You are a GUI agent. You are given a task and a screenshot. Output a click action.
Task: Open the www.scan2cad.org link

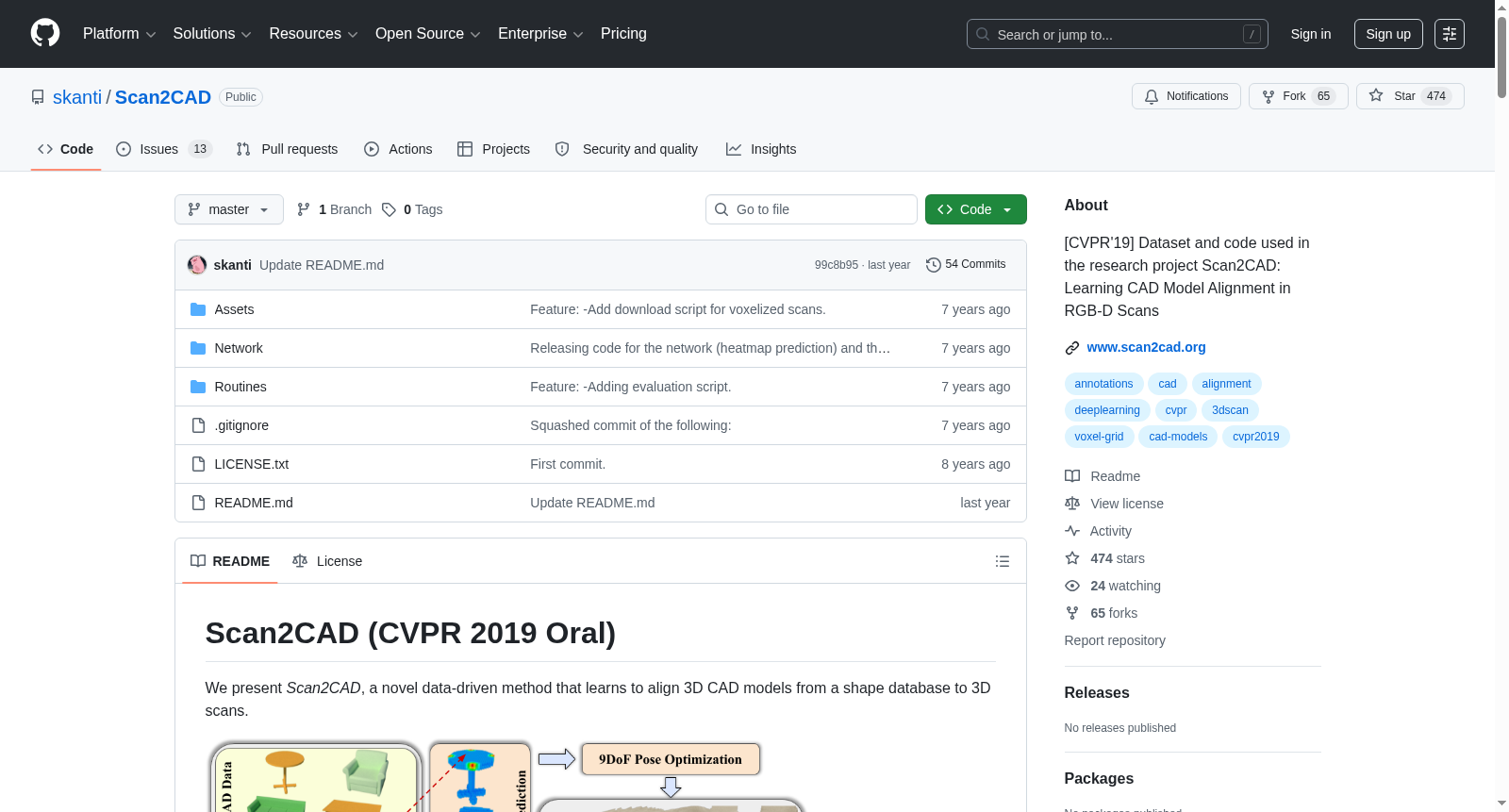[x=1147, y=348]
